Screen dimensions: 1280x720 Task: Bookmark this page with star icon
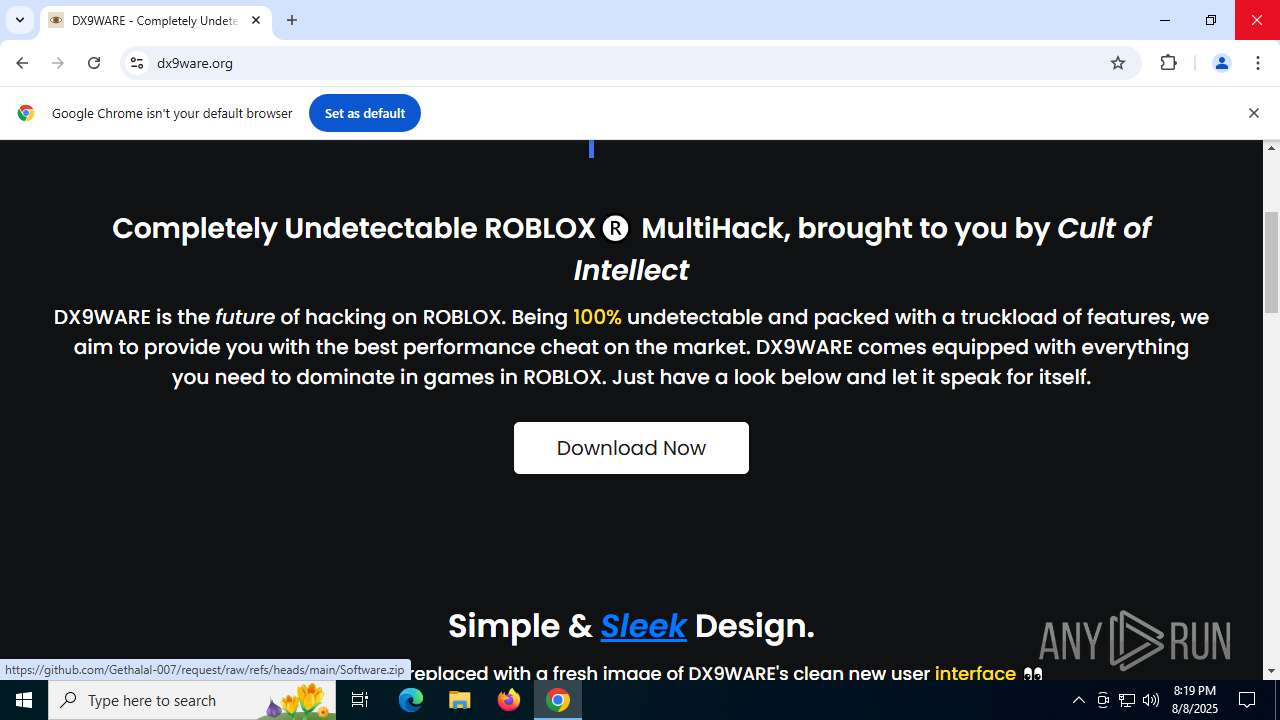(1118, 63)
